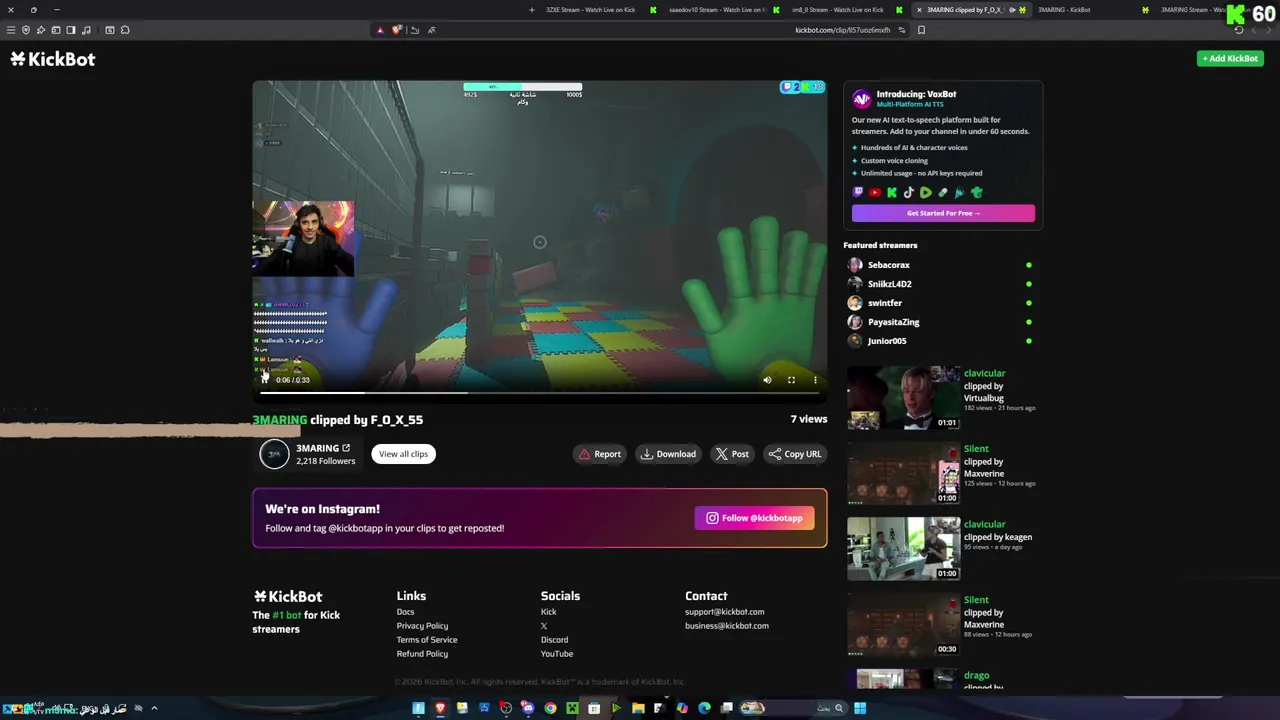Click the YouTube platform icon in VoxBot card
The height and width of the screenshot is (720, 1280).
click(x=875, y=192)
